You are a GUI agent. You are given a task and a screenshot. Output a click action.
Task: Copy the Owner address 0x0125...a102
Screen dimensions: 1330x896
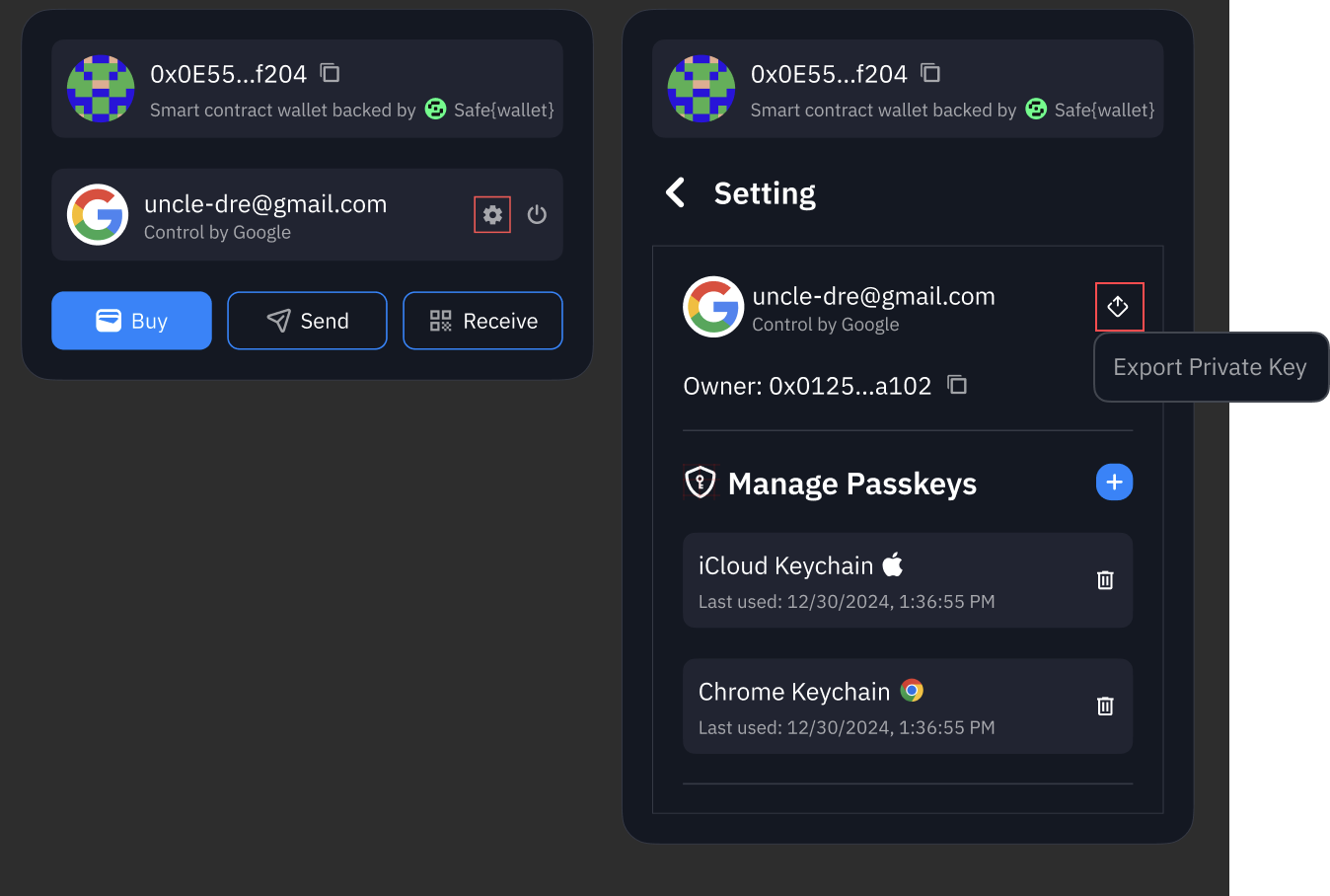click(x=956, y=385)
